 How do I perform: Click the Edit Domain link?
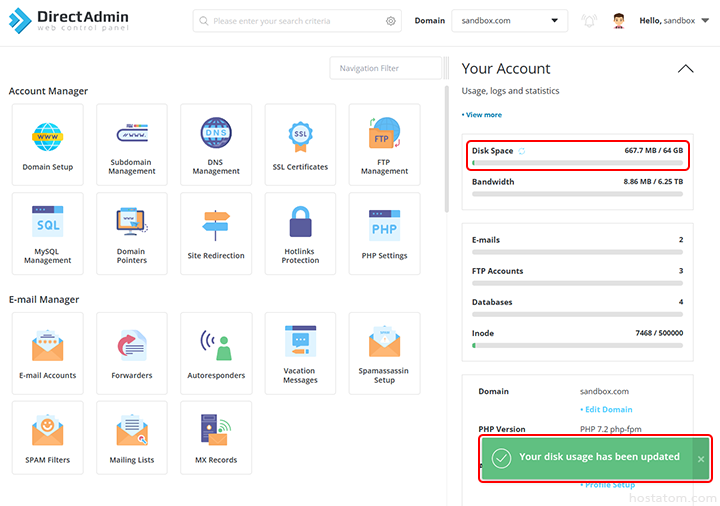[606, 410]
